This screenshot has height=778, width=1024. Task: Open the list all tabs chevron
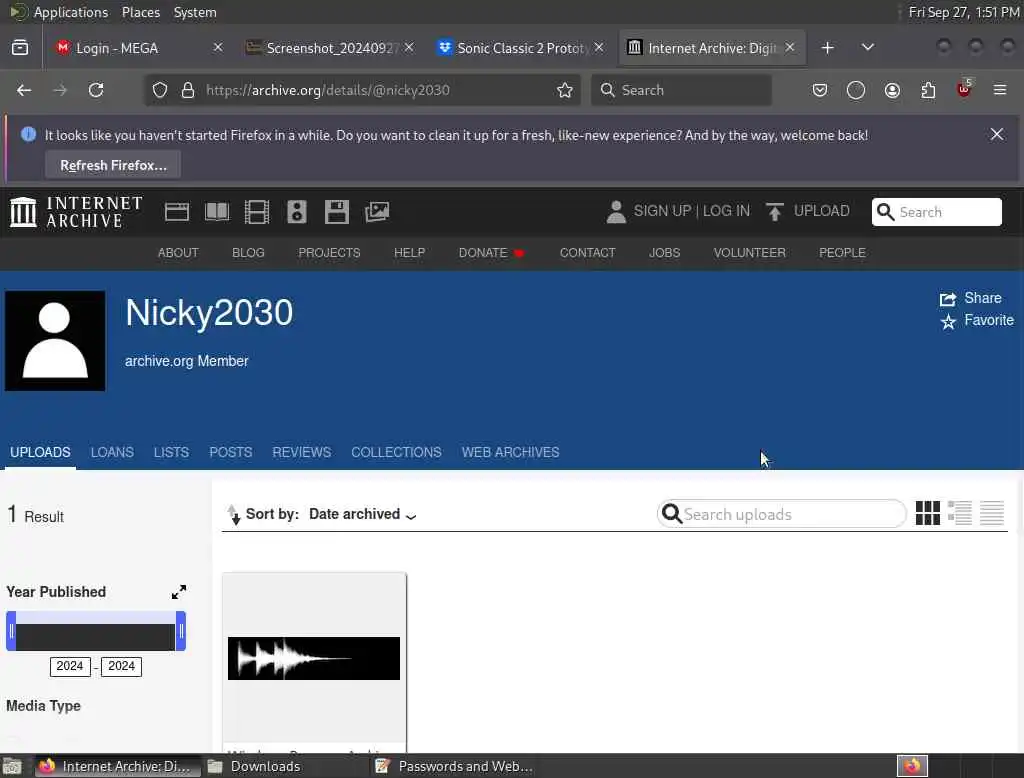coord(867,48)
